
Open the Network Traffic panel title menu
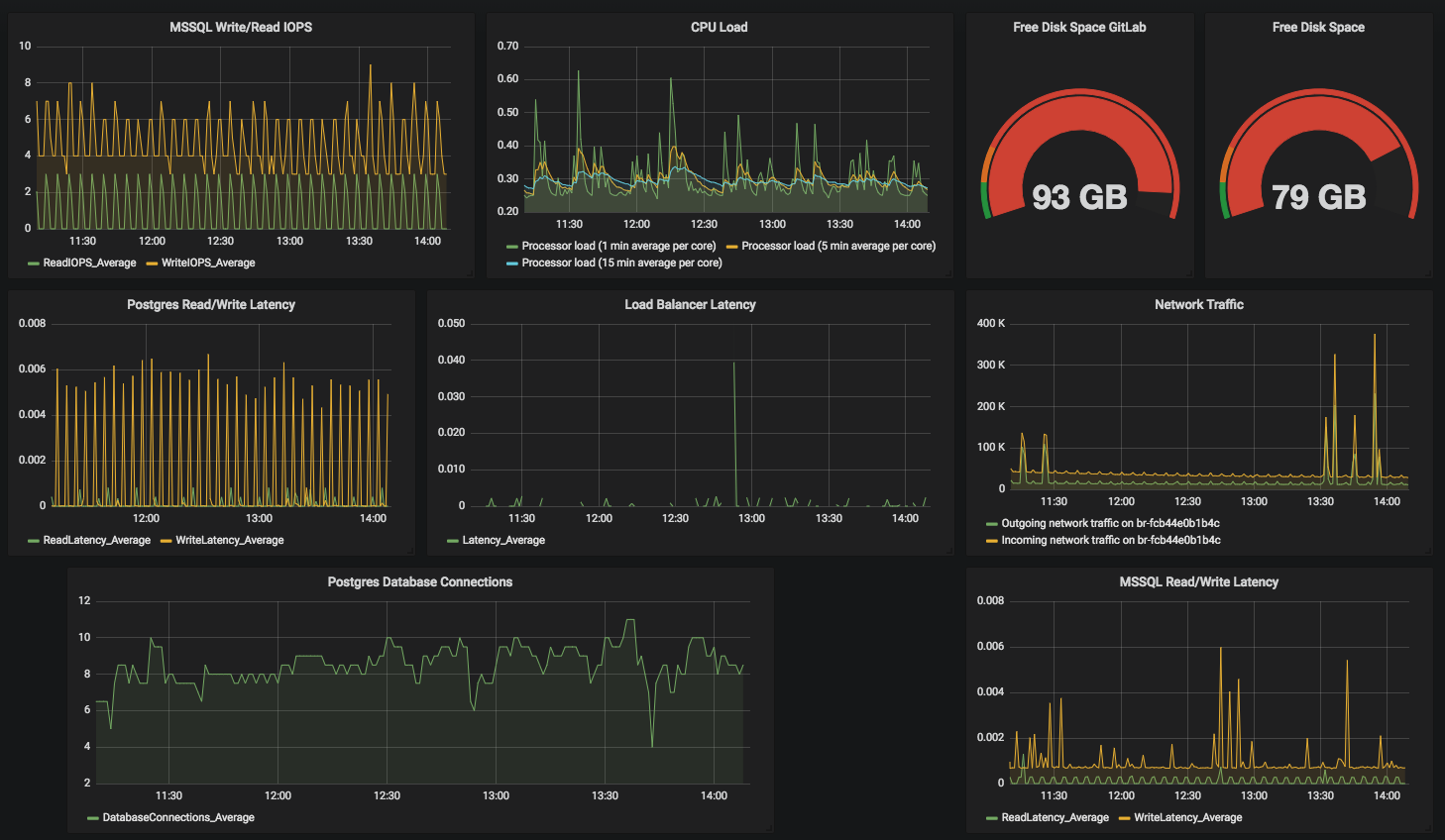click(1198, 305)
